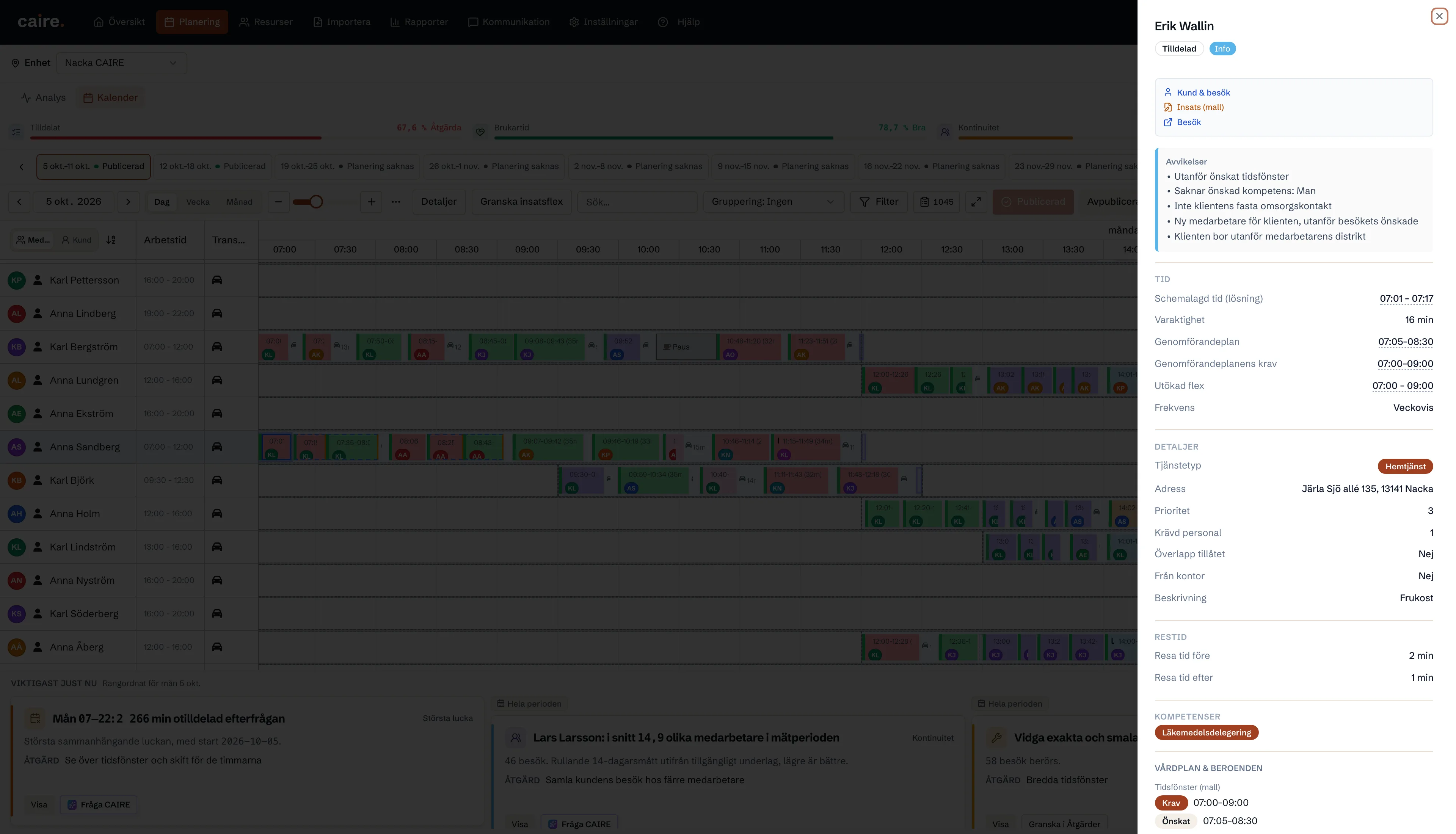Open the Rapporter navigation item

419,22
